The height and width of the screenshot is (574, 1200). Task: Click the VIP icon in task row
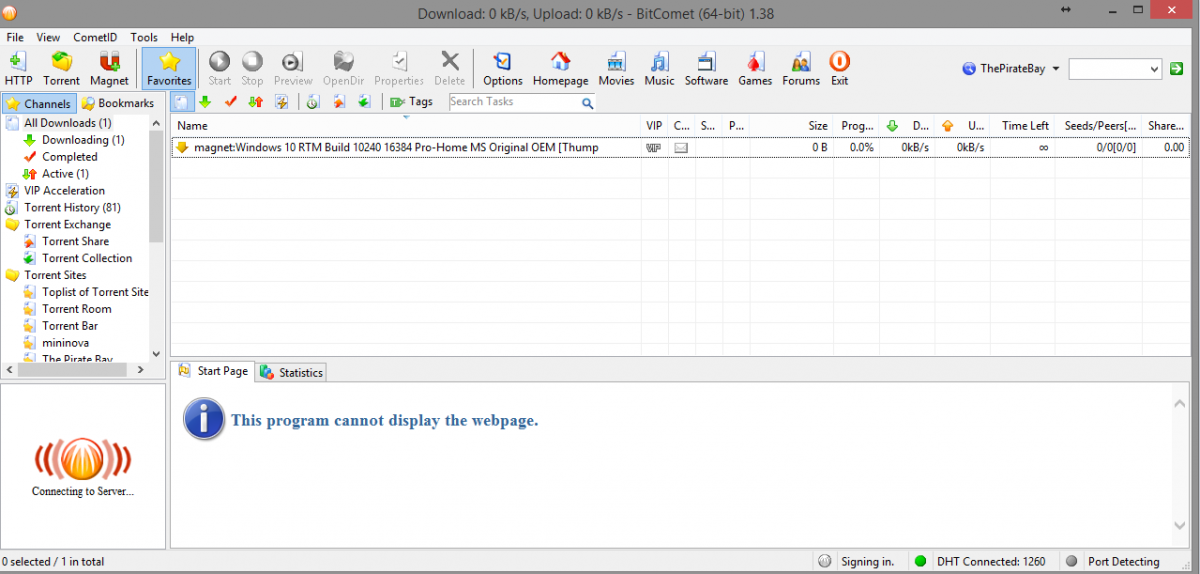[654, 147]
